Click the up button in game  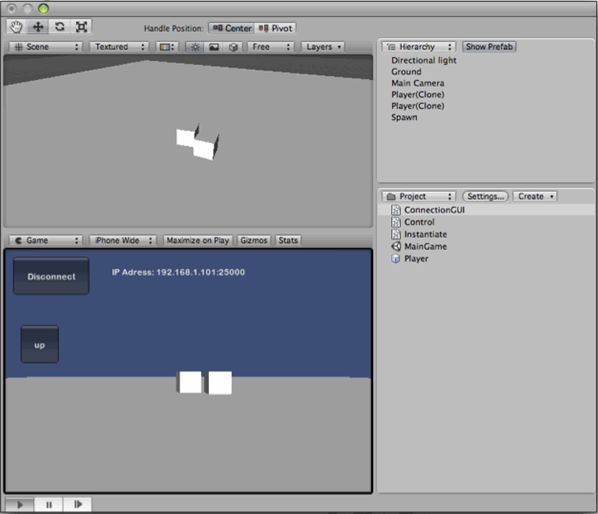(40, 345)
